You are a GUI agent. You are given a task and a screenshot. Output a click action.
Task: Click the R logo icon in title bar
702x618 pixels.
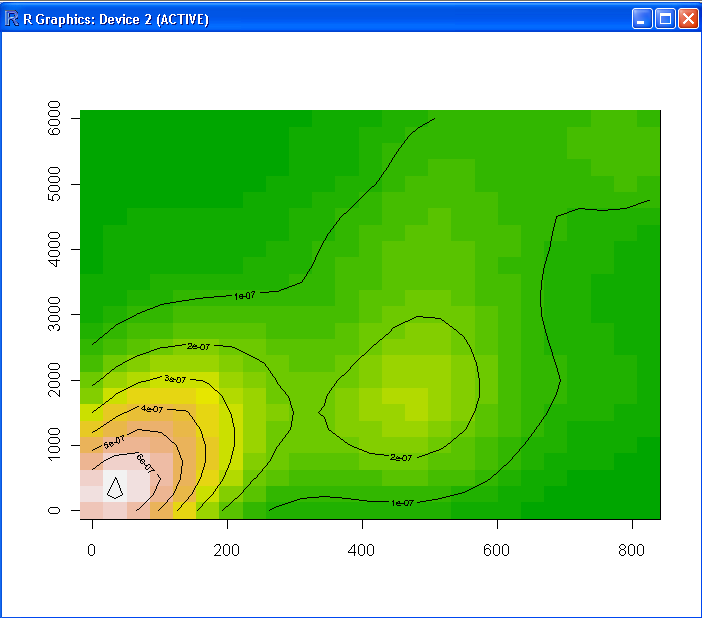12,18
